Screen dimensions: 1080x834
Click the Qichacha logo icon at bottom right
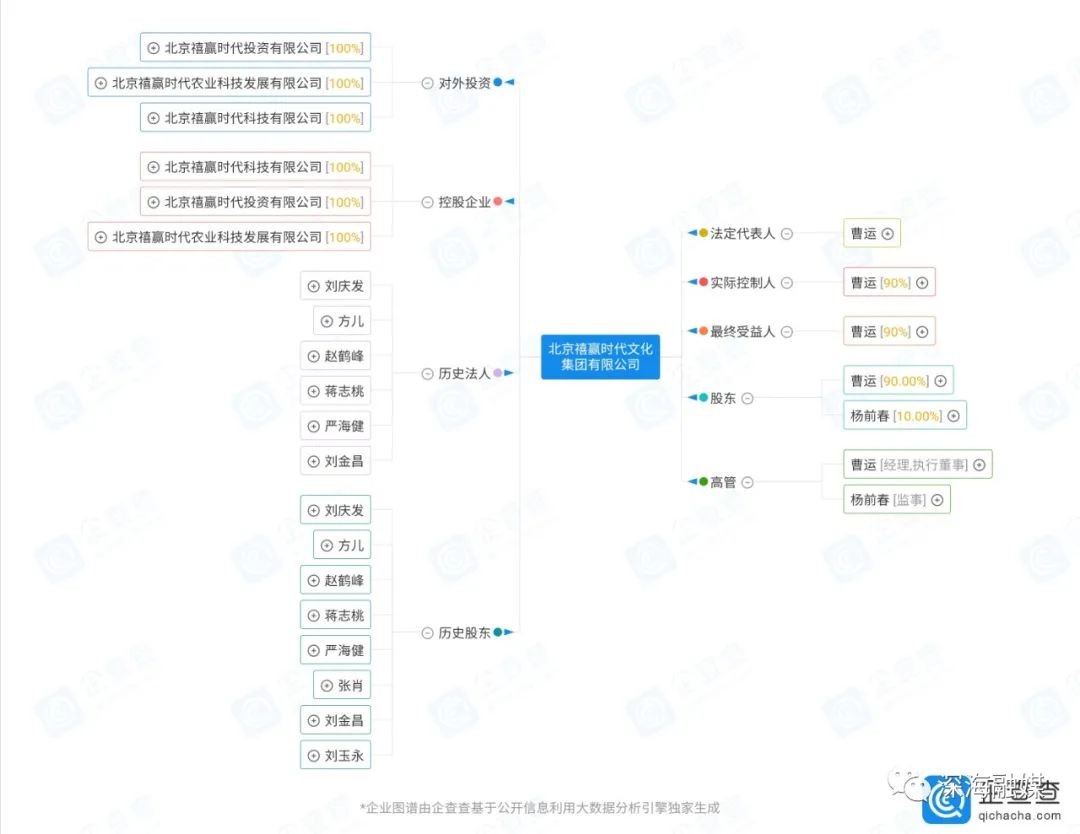(x=949, y=799)
